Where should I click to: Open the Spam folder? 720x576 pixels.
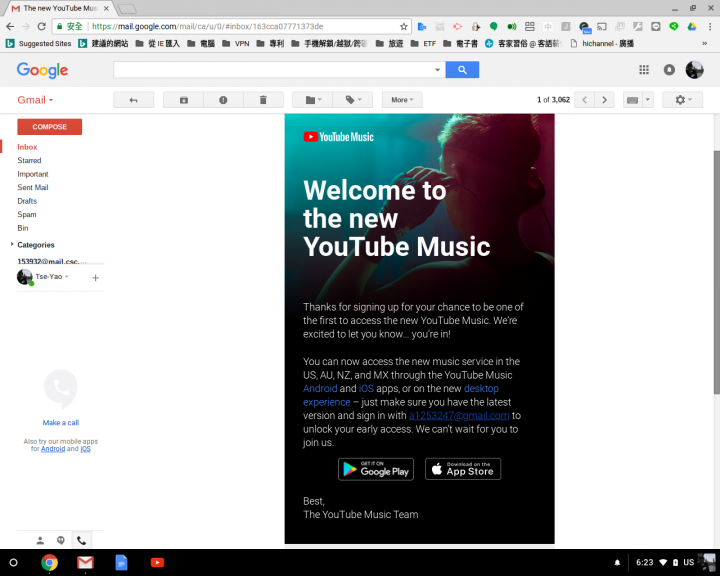(x=27, y=215)
